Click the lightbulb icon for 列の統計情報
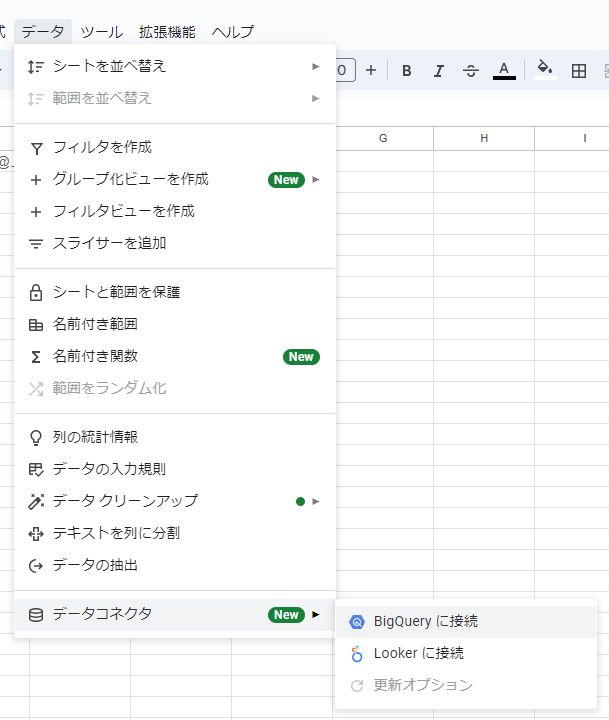Screen dimensions: 609x720 (x=36, y=438)
